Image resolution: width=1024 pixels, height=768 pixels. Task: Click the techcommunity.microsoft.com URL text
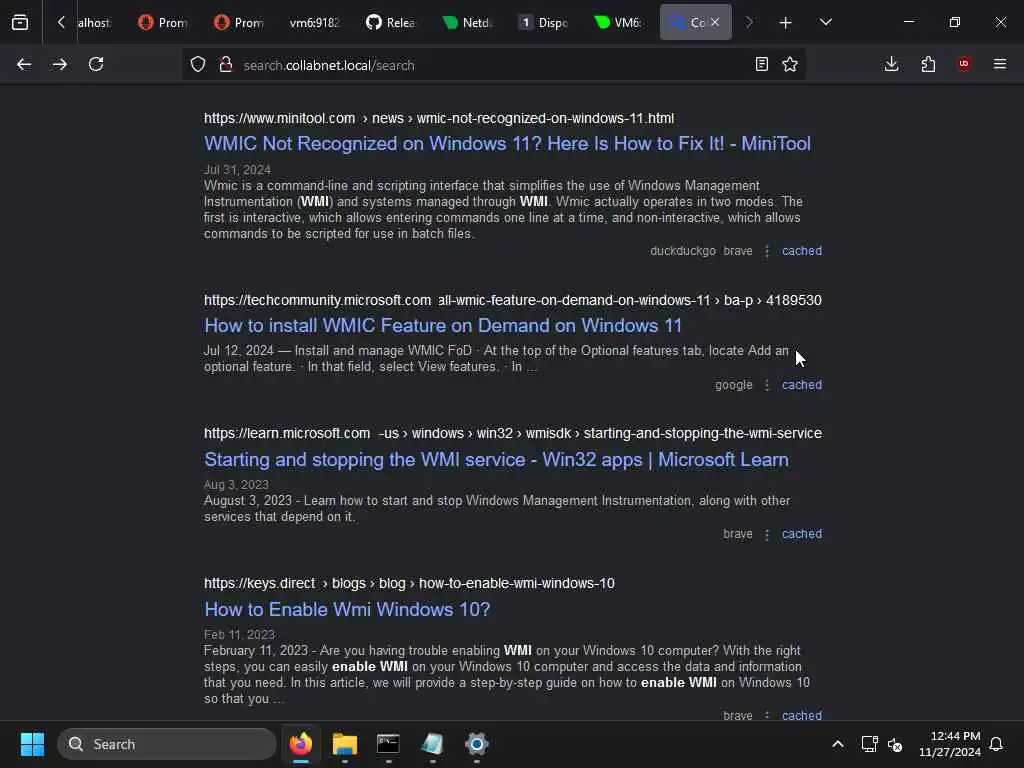(x=317, y=300)
